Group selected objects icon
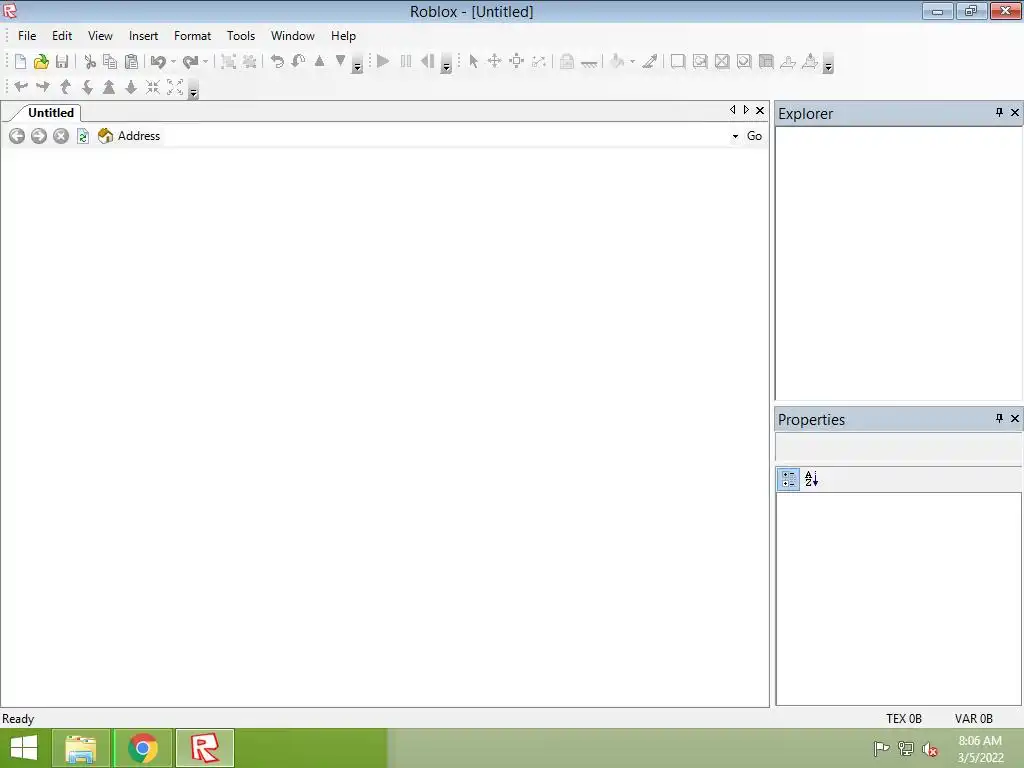1024x768 pixels. click(x=228, y=61)
